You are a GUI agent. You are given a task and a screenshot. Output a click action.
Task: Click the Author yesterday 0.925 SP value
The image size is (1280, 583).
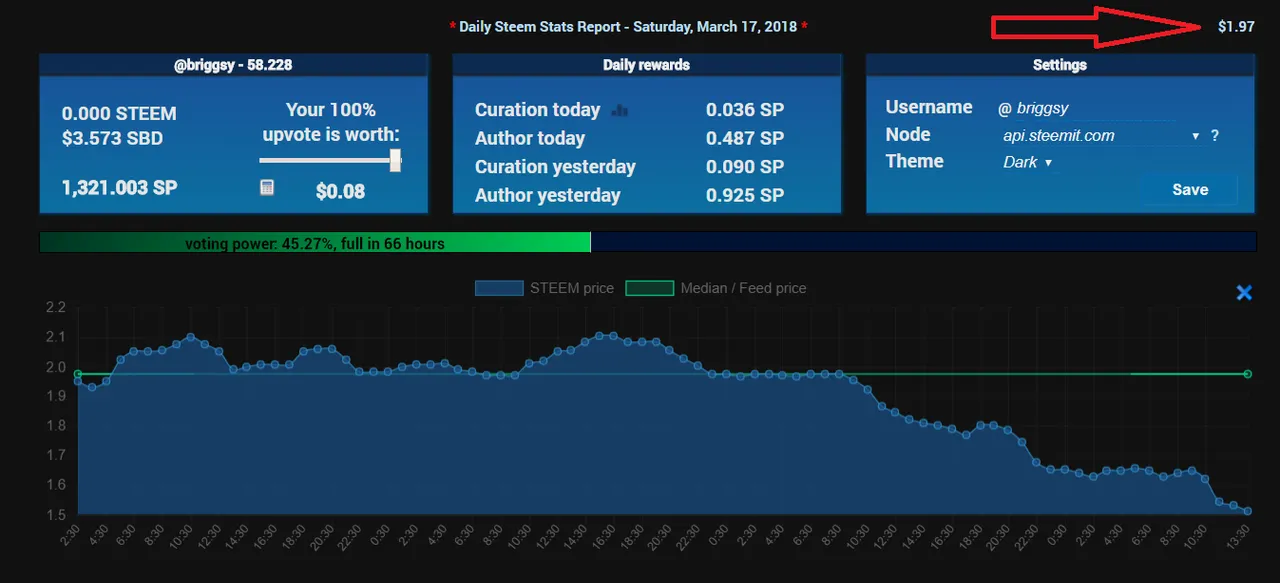745,196
